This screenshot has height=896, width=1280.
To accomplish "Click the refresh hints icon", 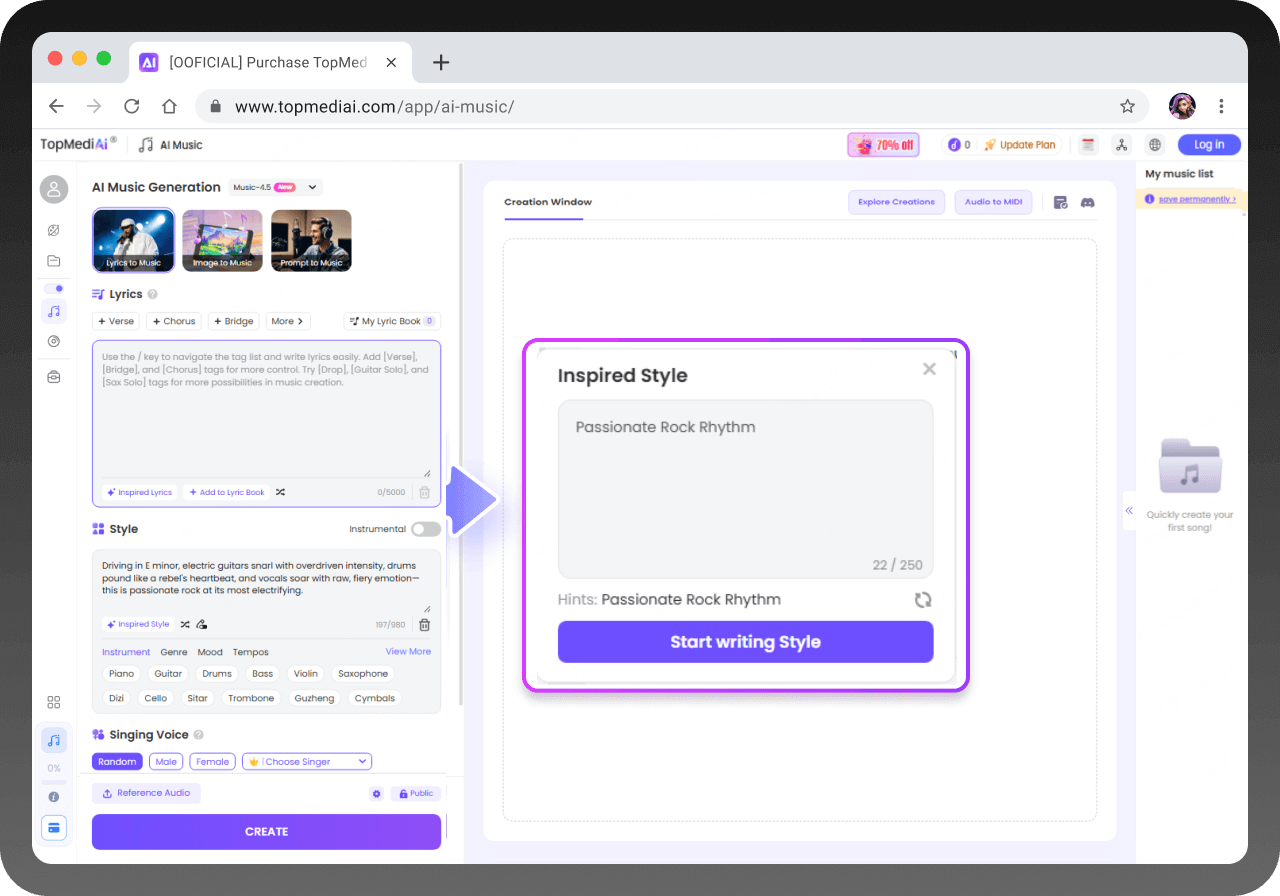I will [x=922, y=600].
